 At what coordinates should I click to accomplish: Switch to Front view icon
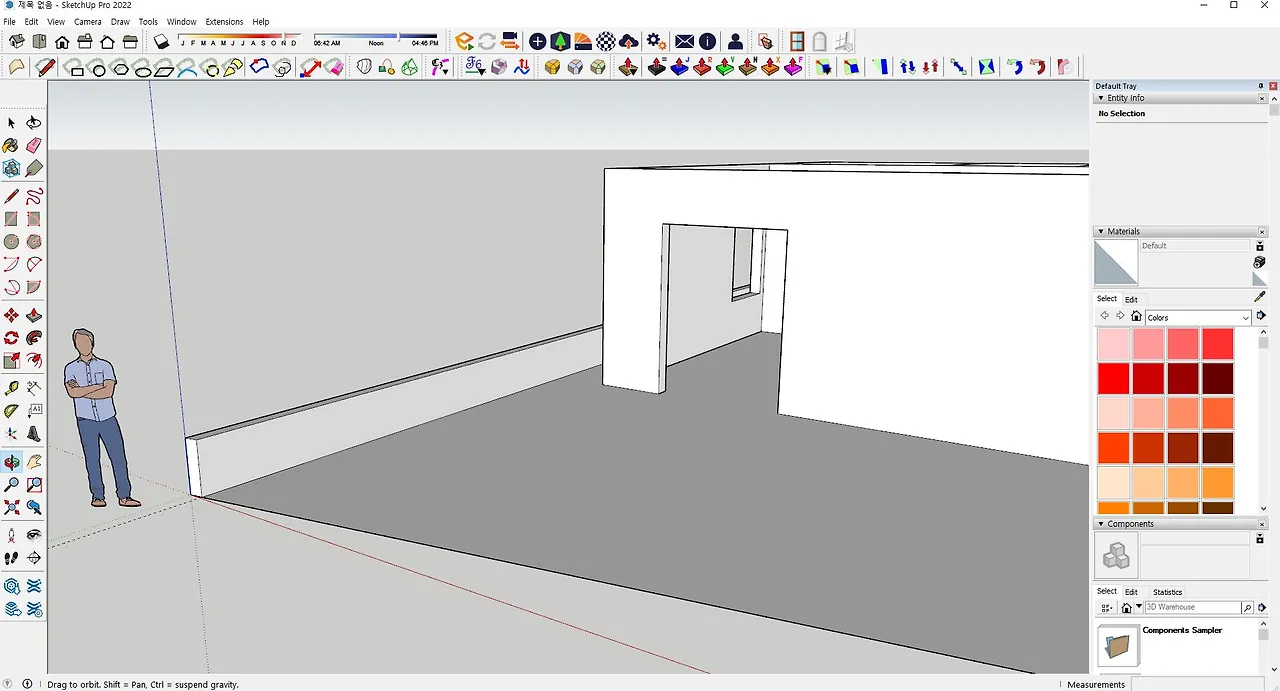[x=62, y=41]
